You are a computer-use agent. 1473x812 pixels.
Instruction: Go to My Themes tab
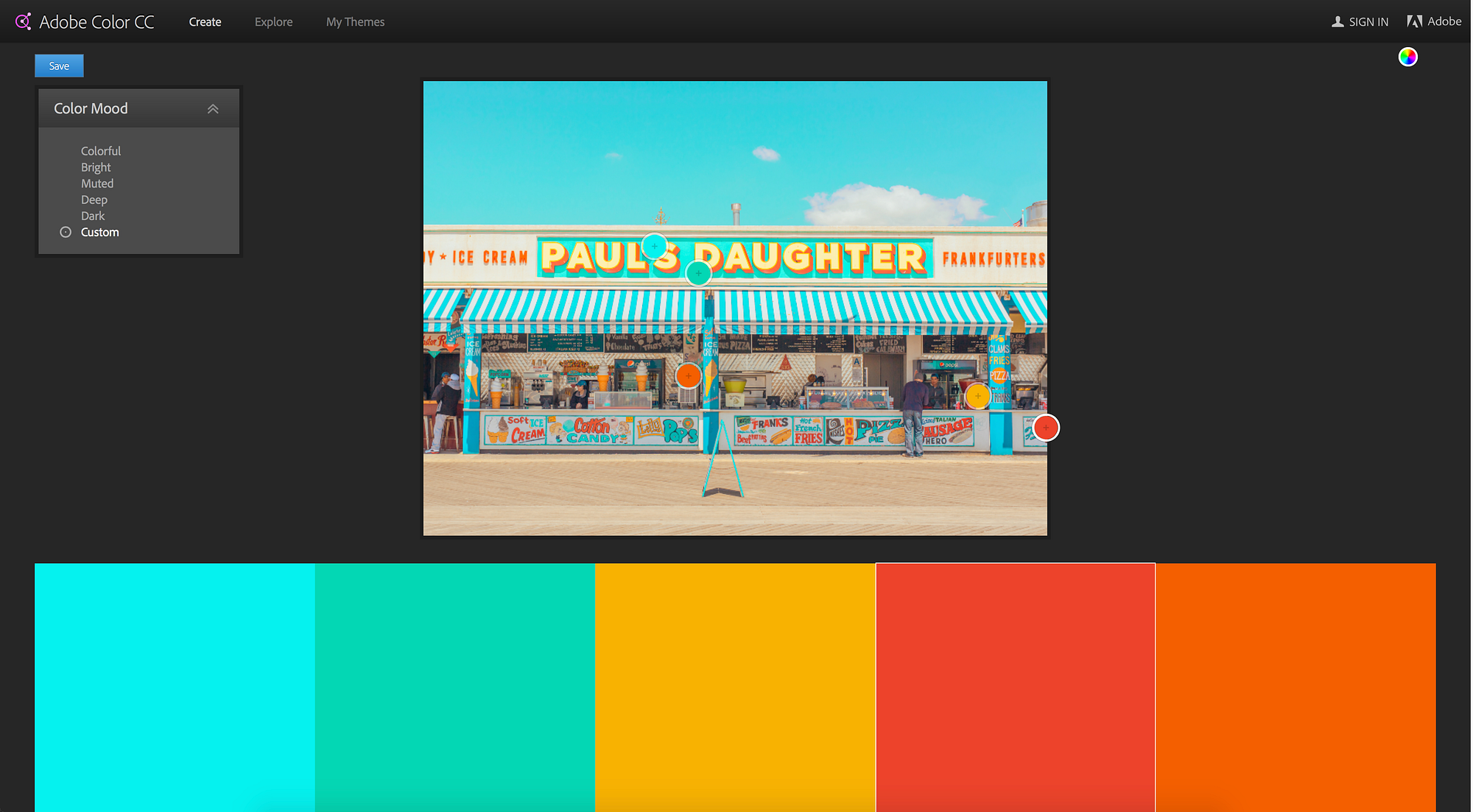355,22
